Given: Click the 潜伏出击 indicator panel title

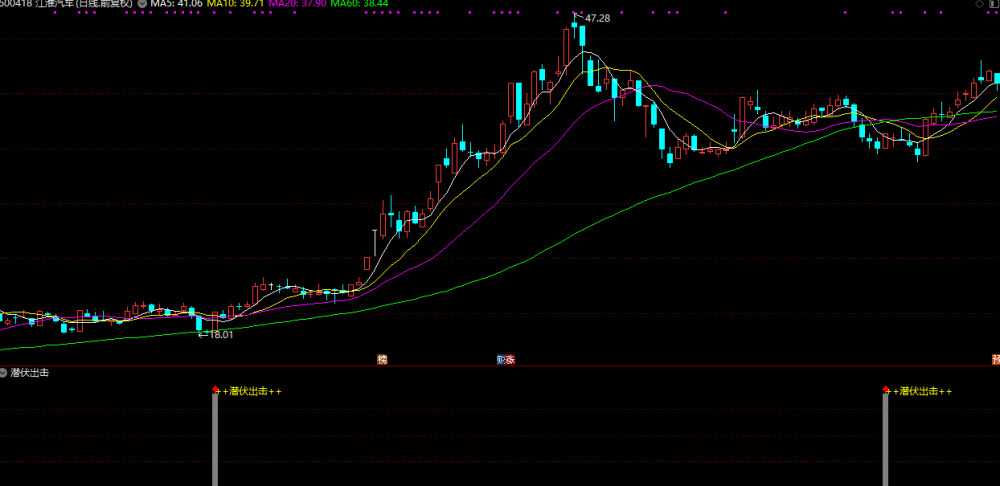Looking at the screenshot, I should click(30, 372).
